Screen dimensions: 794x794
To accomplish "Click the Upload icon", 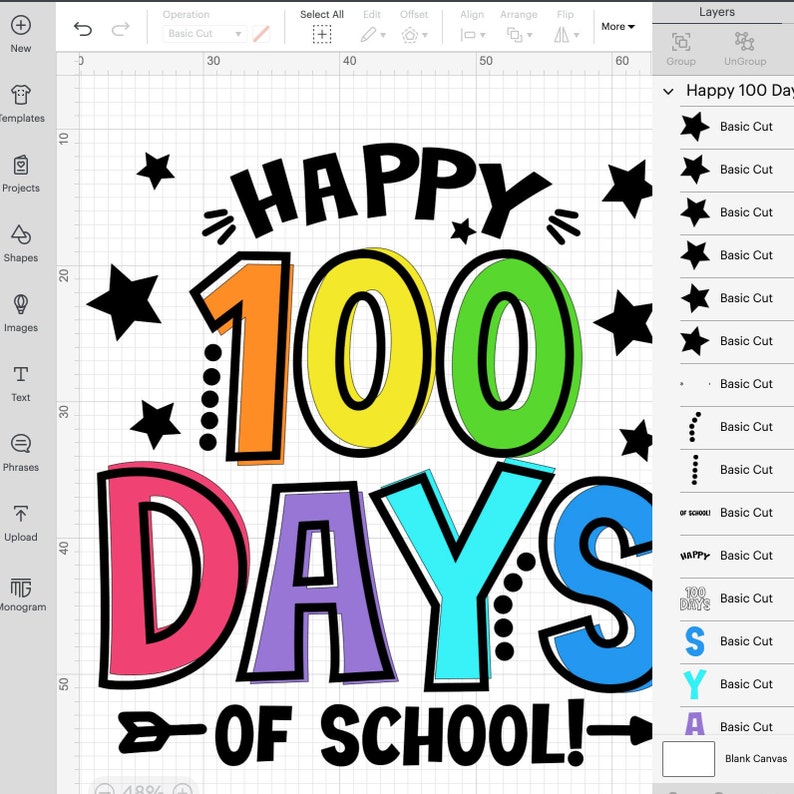I will pos(21,514).
